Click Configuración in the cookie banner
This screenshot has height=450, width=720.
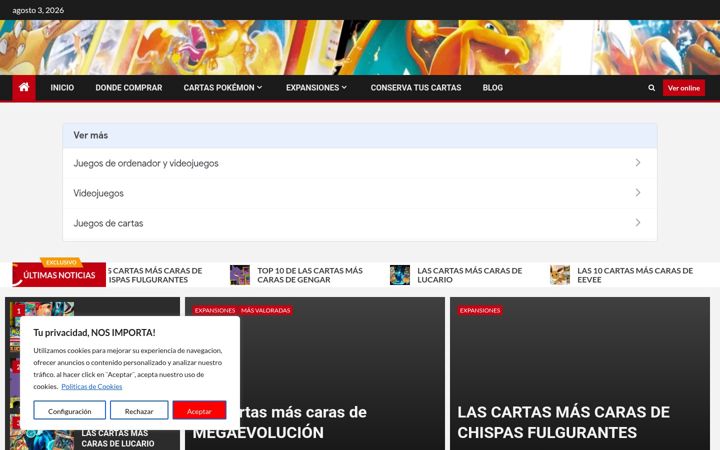pyautogui.click(x=69, y=410)
